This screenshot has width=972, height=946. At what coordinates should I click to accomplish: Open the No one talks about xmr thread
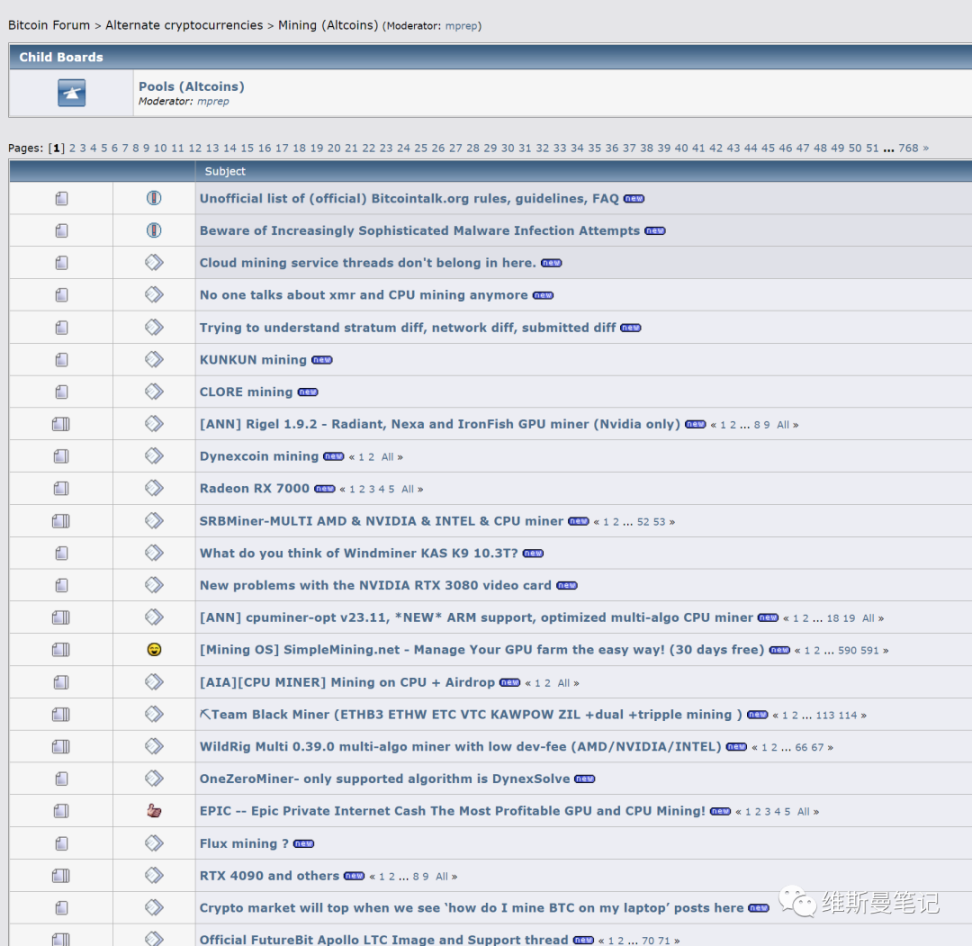[363, 295]
